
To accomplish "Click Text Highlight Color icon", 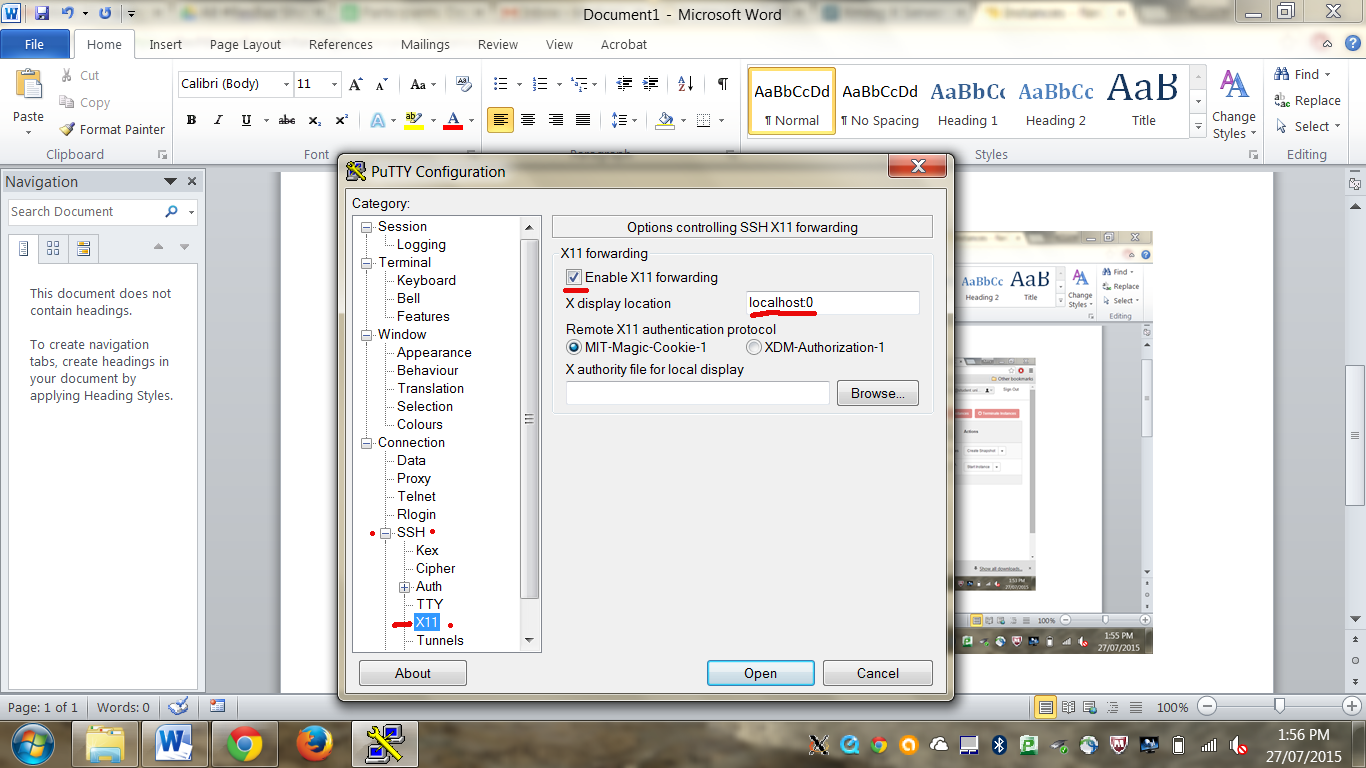I will point(413,120).
